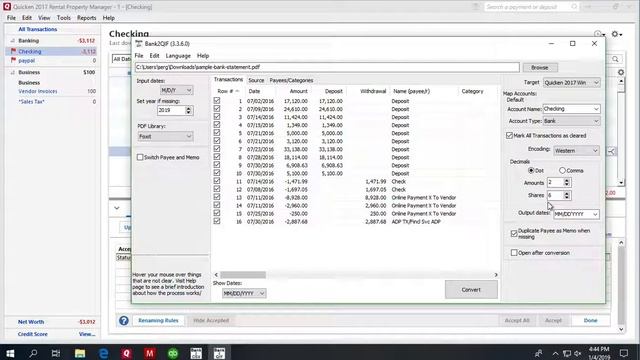Open Task View in the taskbar
This screenshot has height=360, width=640.
click(x=56, y=353)
